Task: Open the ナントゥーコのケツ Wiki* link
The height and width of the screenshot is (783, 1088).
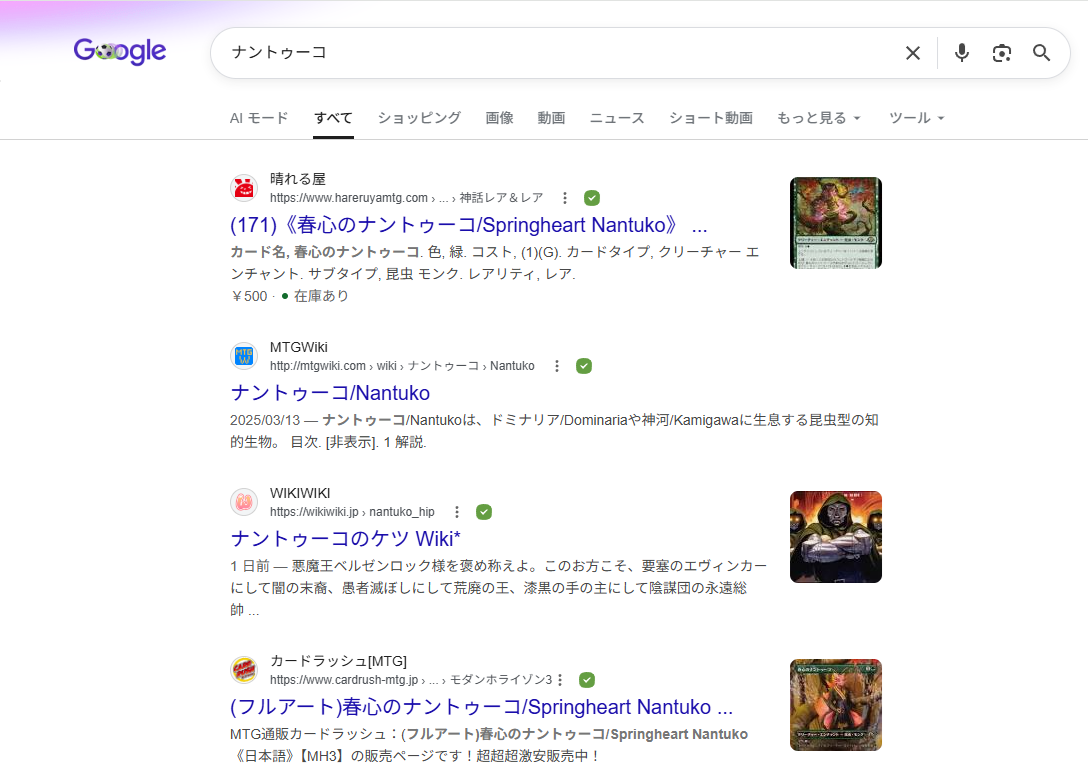Action: 346,539
